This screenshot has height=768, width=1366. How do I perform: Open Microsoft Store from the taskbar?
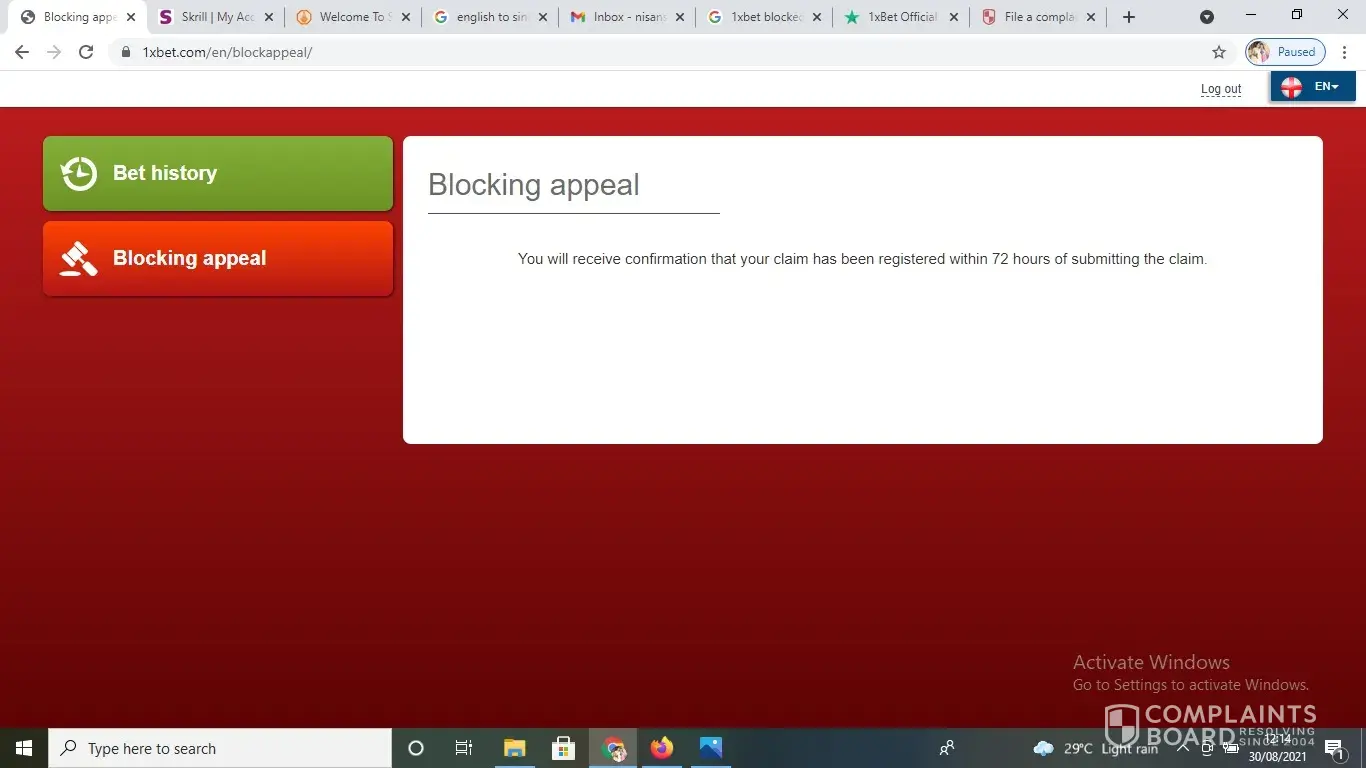click(563, 748)
